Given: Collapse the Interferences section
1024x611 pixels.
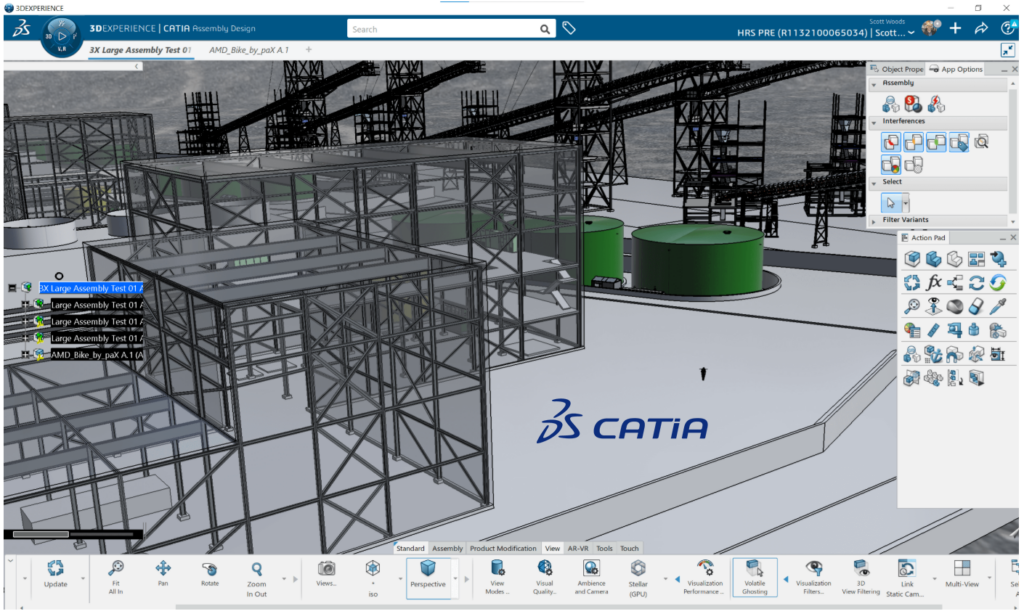Looking at the screenshot, I should (874, 122).
